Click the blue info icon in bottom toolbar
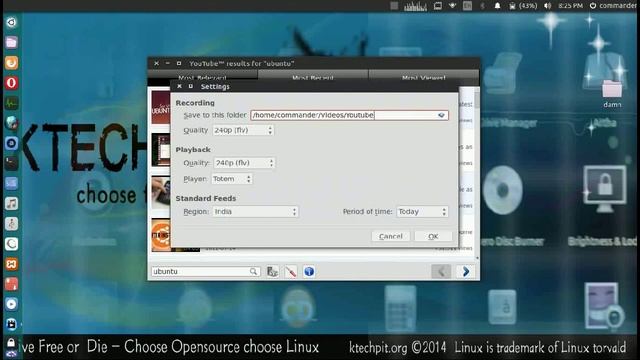The width and height of the screenshot is (640, 360). point(309,271)
